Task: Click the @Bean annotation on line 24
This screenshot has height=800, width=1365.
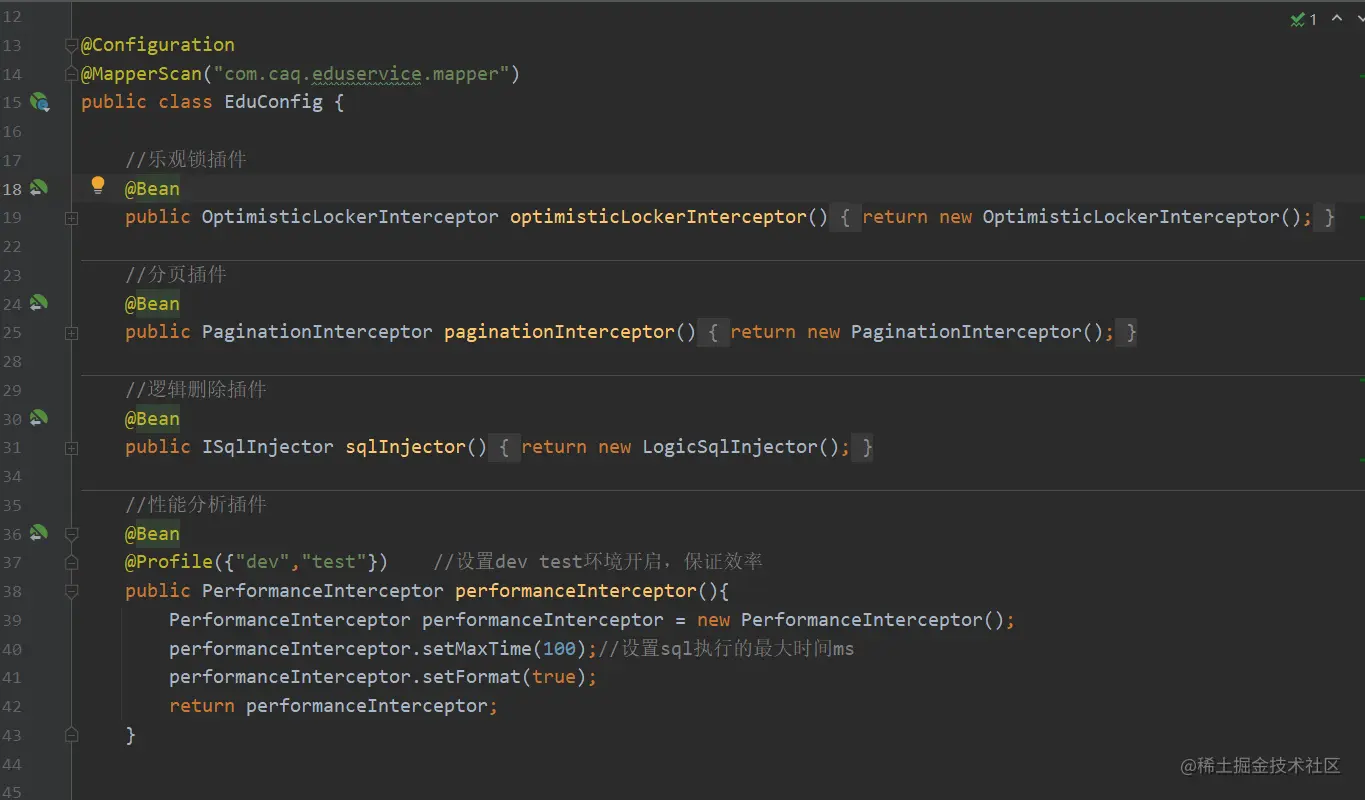Action: pos(152,304)
